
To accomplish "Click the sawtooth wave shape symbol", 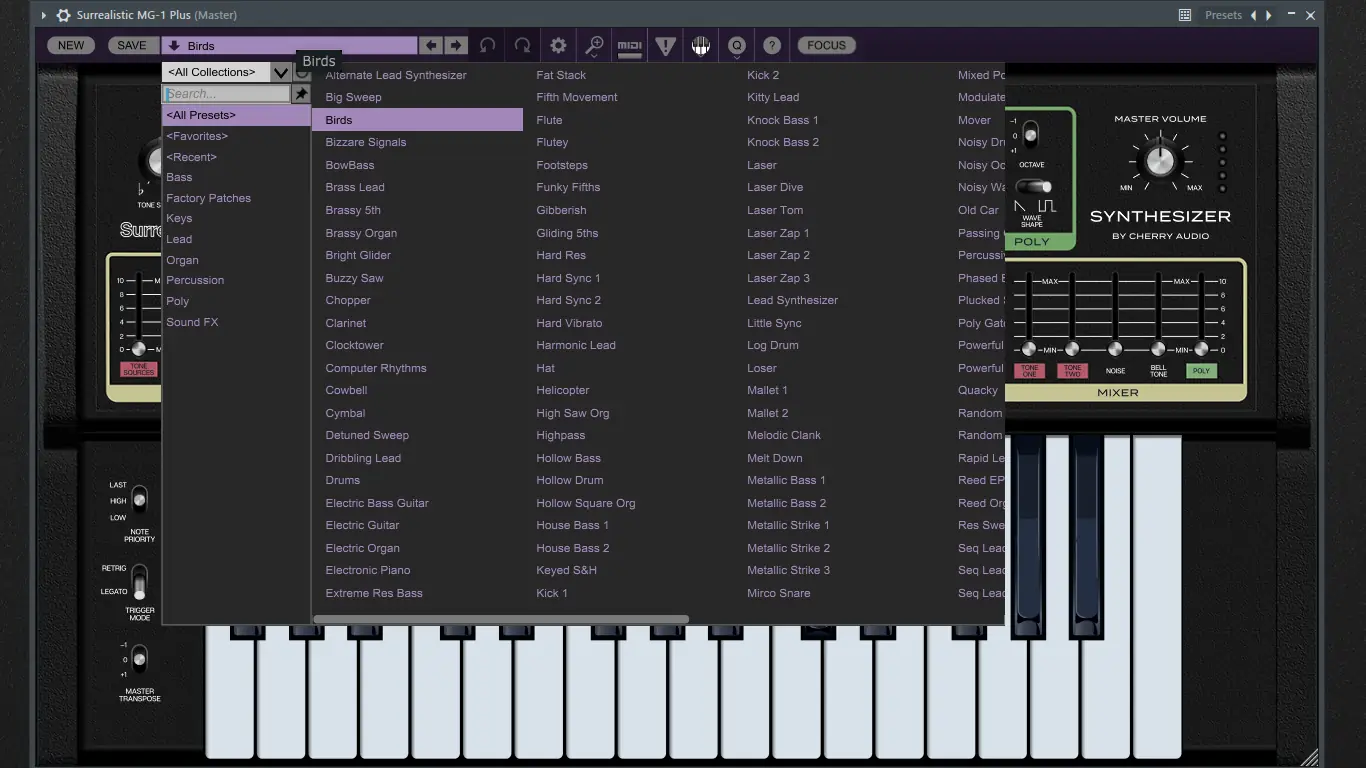I will click(x=1021, y=207).
